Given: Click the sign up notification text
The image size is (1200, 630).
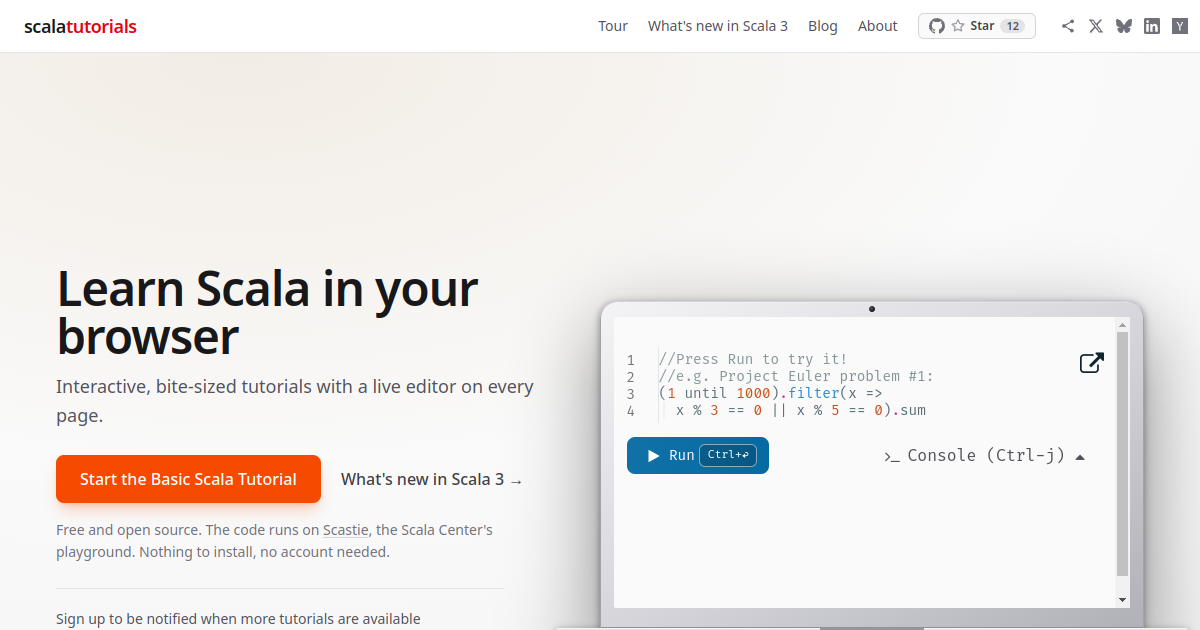Looking at the screenshot, I should tap(238, 619).
